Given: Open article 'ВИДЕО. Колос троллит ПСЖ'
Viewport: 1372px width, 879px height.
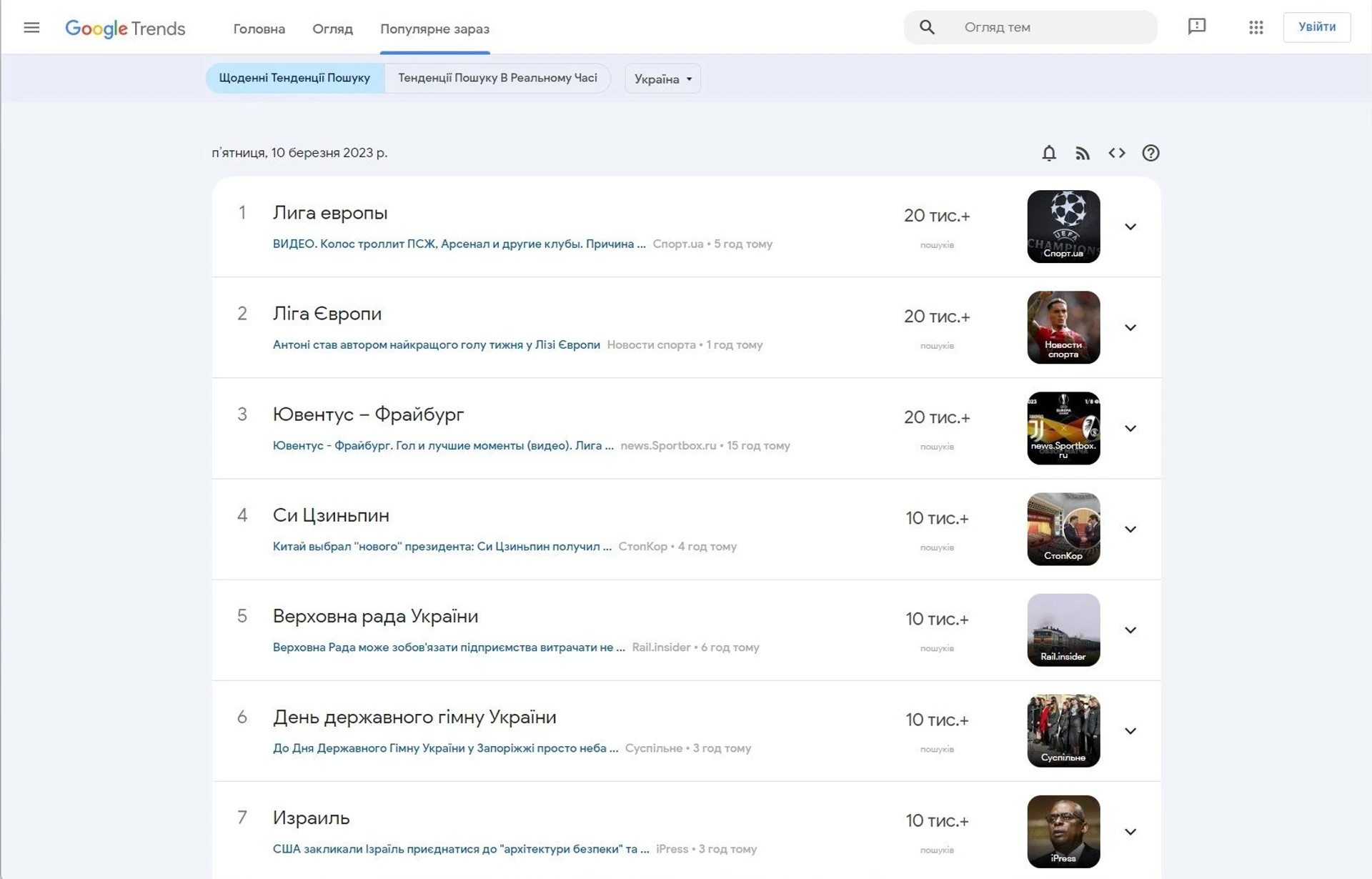Looking at the screenshot, I should pos(459,244).
